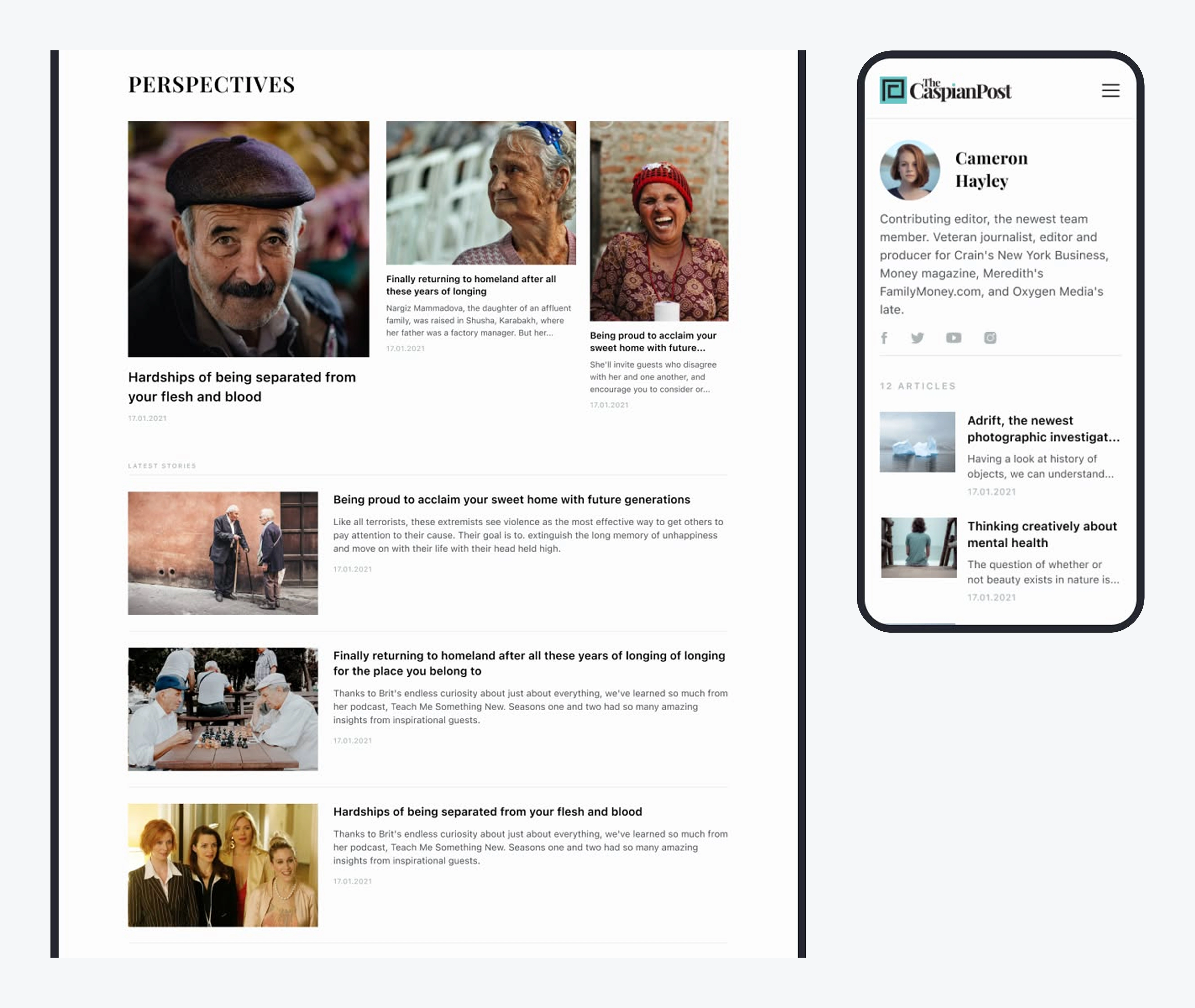Open the four women group thumbnail
This screenshot has height=1008, width=1195.
pos(223,865)
